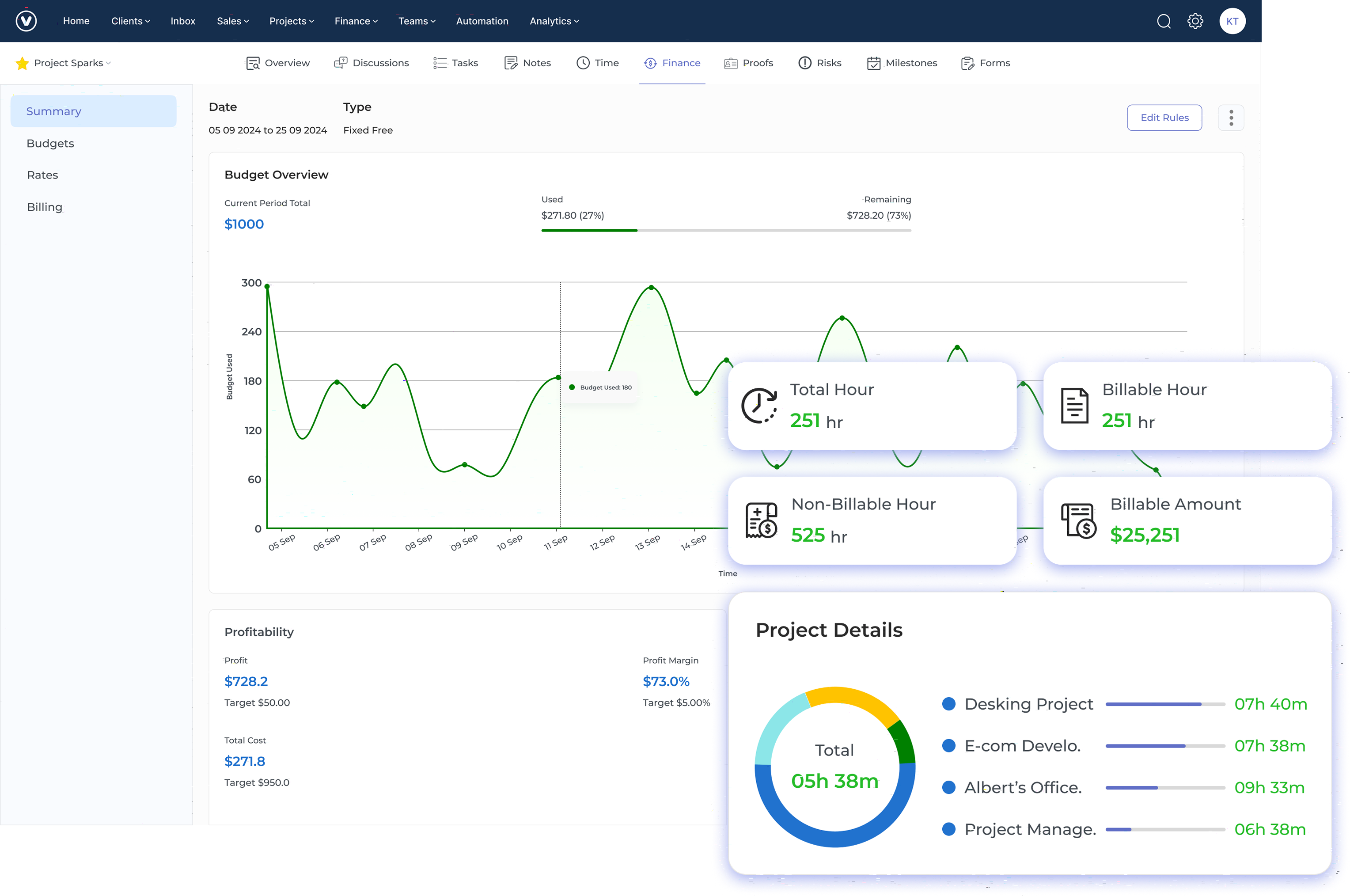Expand the Projects dropdown menu
The image size is (1350, 896).
pyautogui.click(x=292, y=21)
